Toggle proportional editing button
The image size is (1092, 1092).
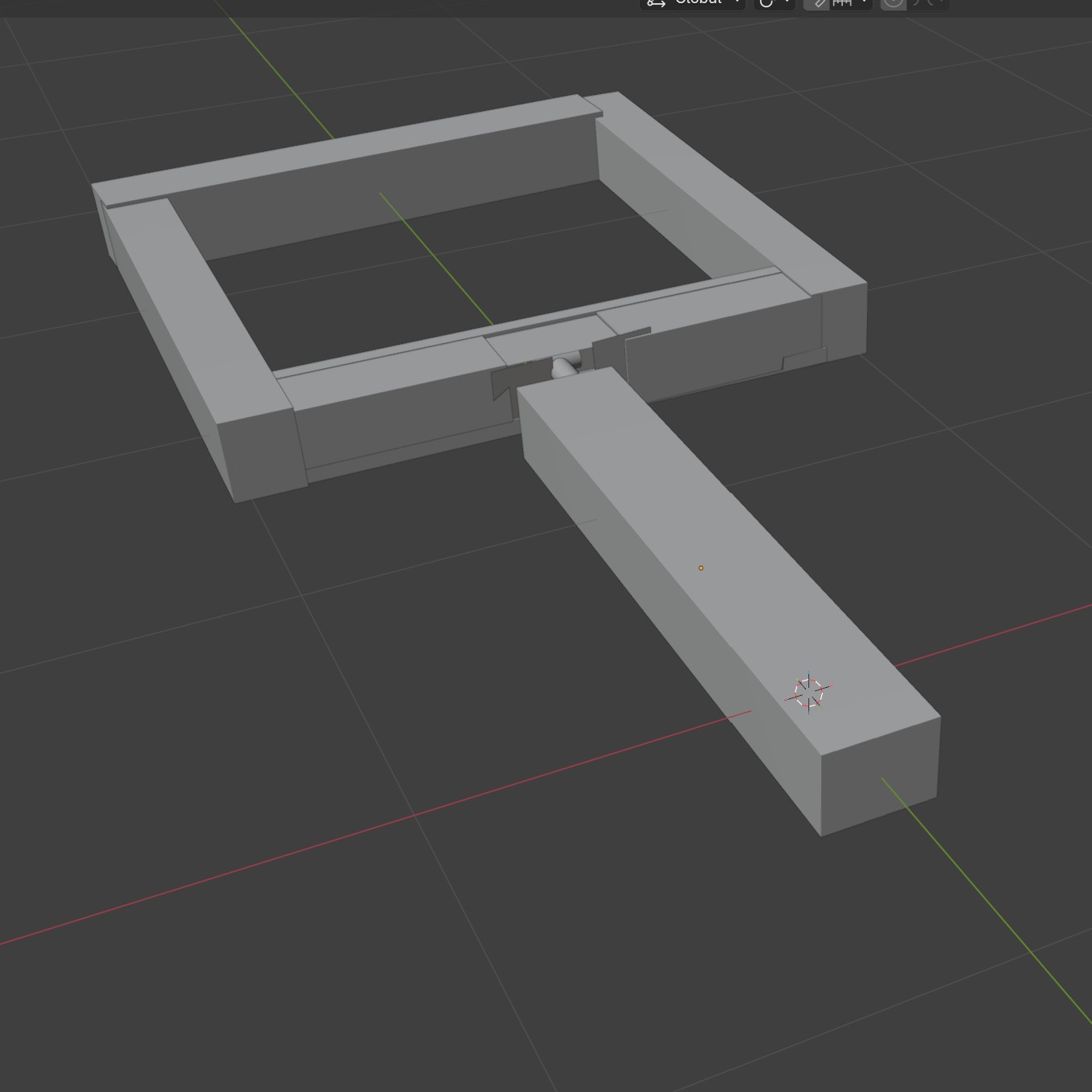click(893, 4)
